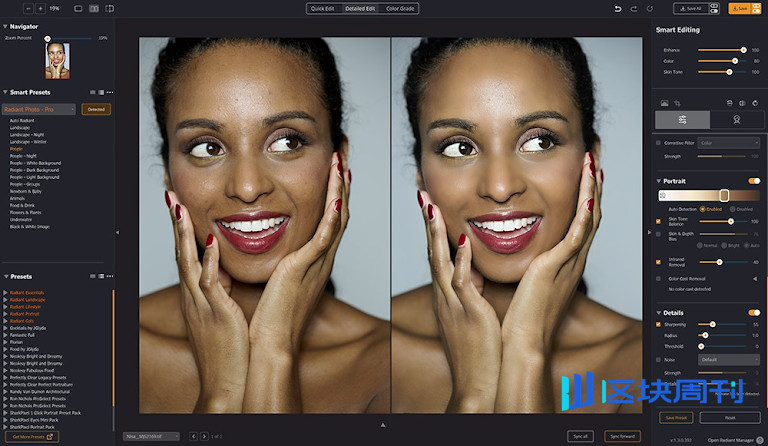
Task: Click the undo arrow icon
Action: 618,8
